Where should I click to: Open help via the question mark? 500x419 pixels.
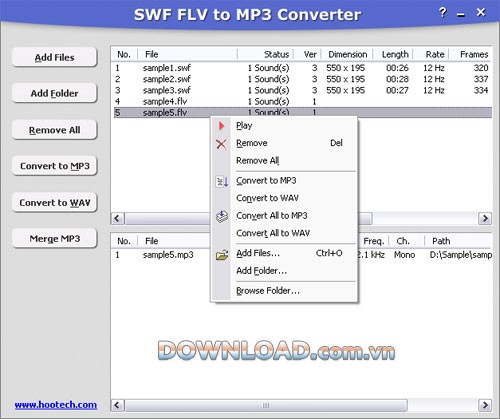coord(442,13)
